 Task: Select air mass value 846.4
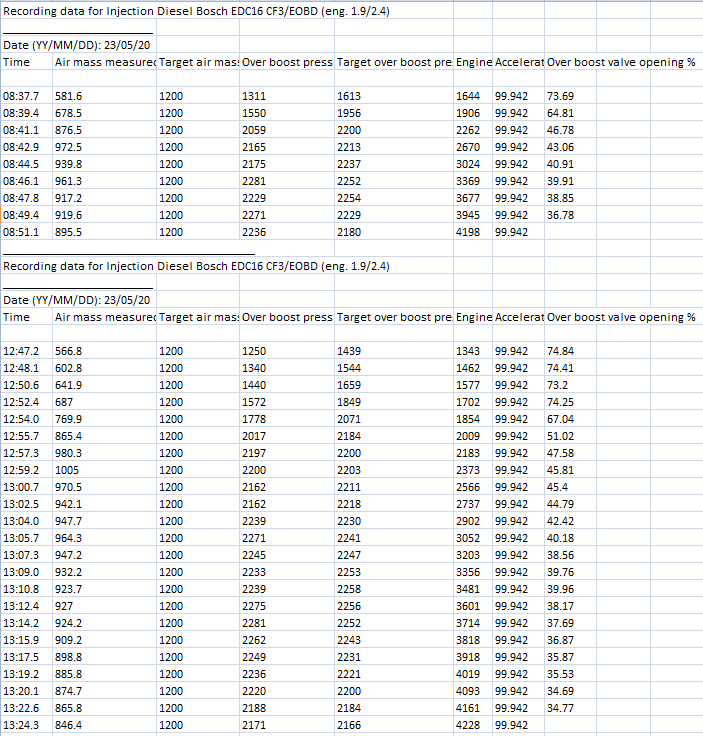click(x=69, y=725)
